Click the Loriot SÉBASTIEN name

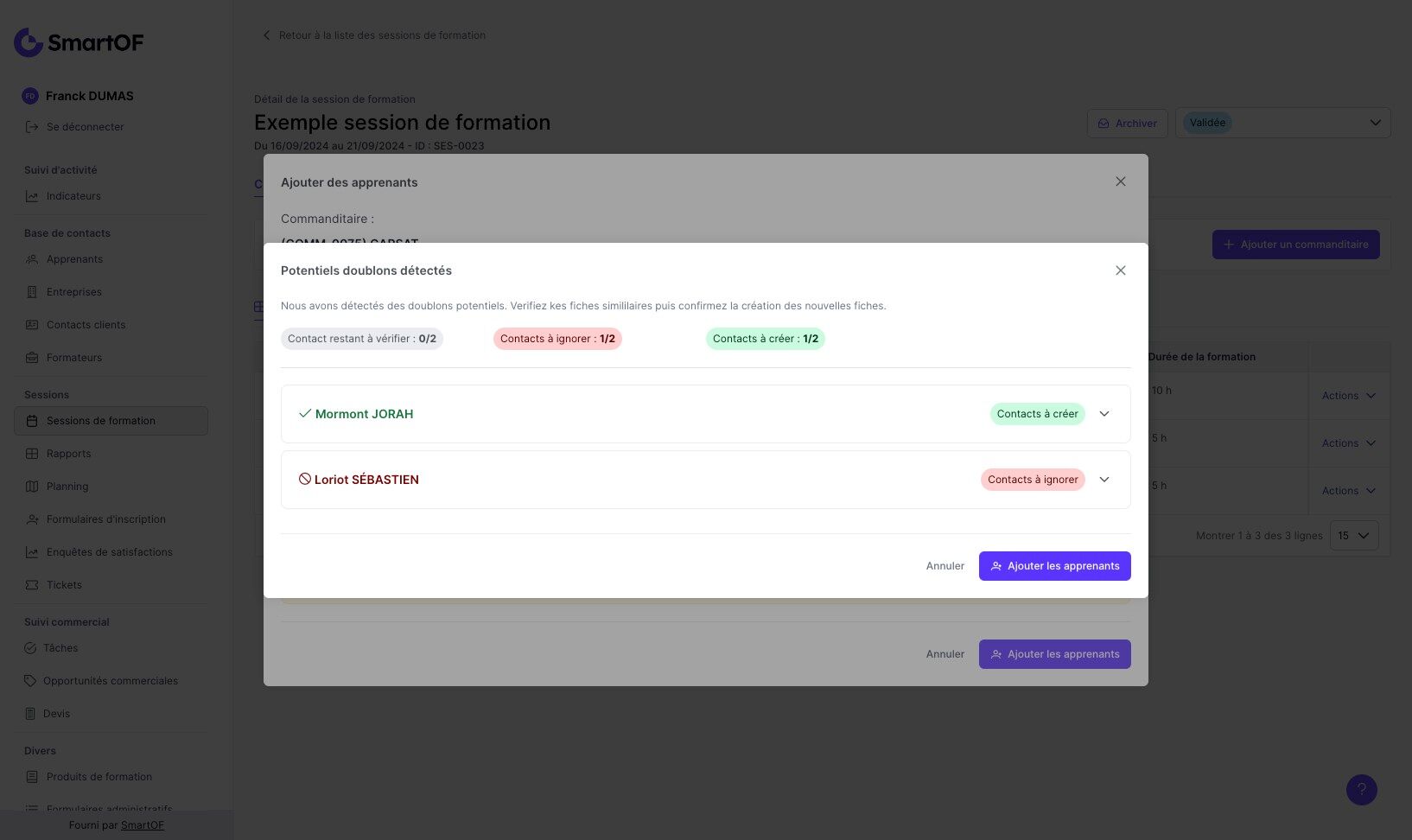click(x=366, y=480)
